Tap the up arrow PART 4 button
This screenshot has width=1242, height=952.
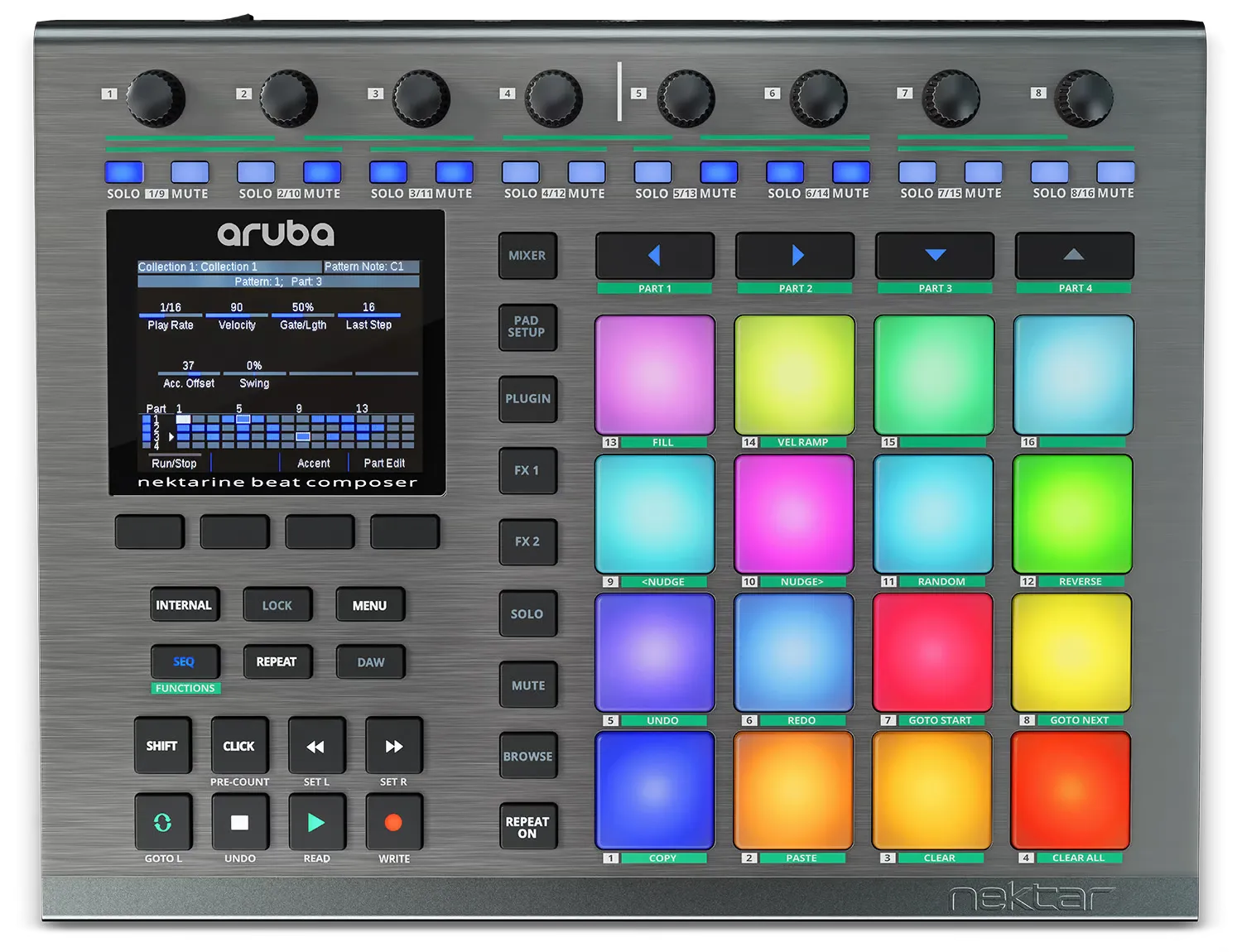[1075, 256]
